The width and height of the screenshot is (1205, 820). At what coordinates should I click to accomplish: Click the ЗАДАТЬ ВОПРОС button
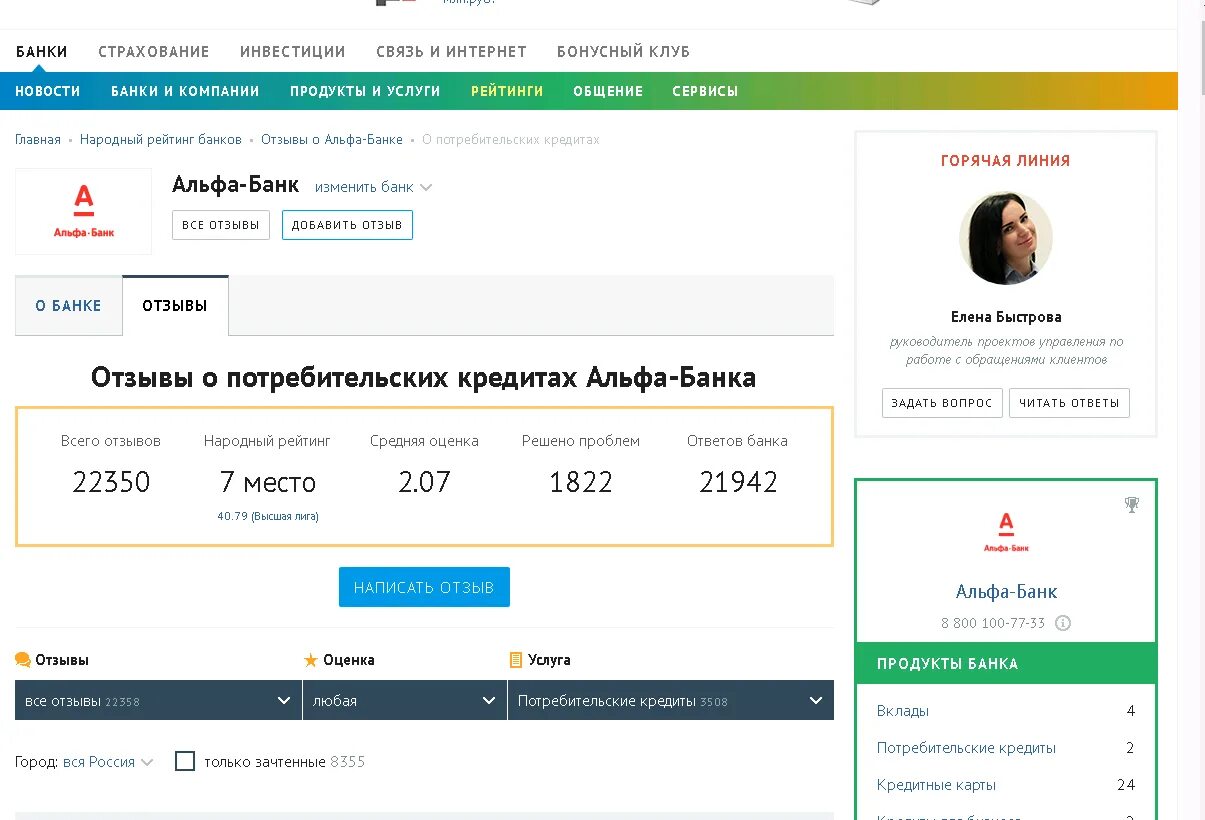click(x=942, y=403)
